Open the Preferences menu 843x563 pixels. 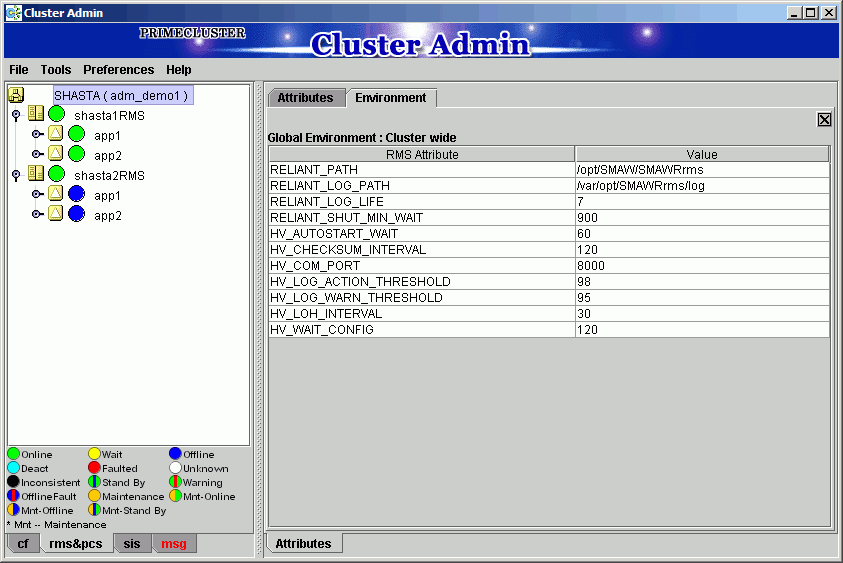click(118, 70)
